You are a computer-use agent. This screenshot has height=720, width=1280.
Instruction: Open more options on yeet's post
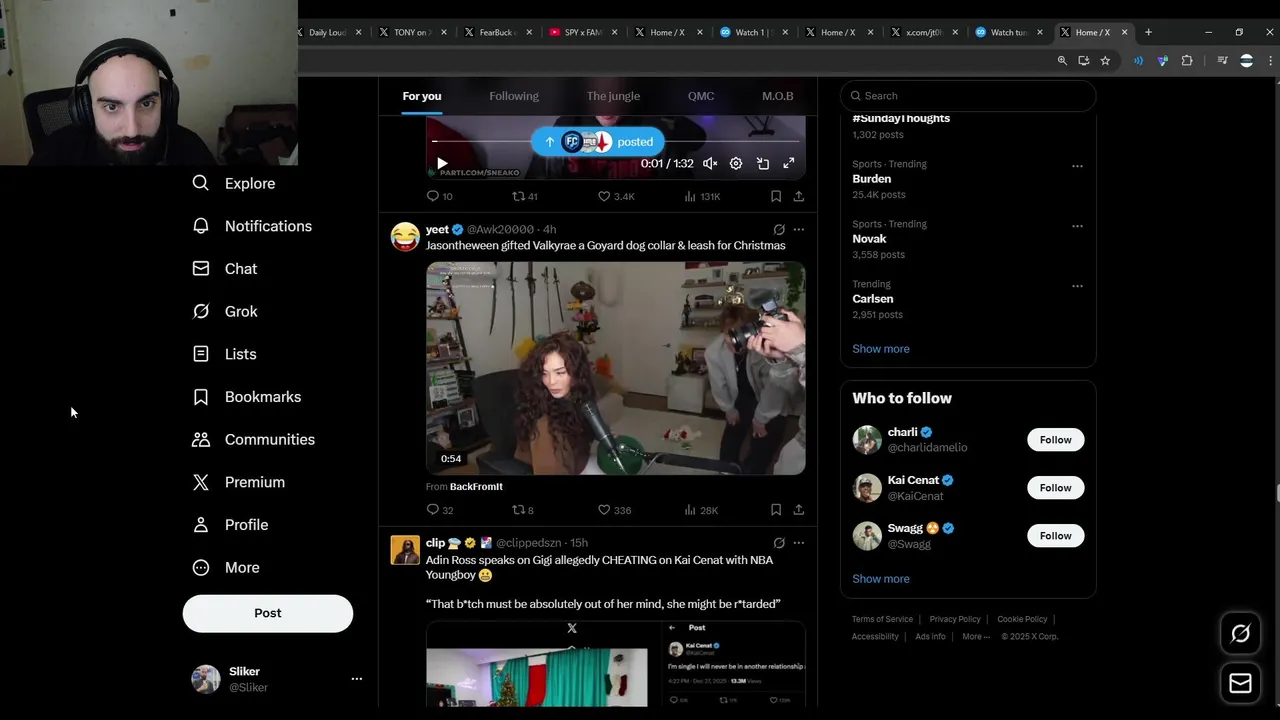click(x=798, y=229)
